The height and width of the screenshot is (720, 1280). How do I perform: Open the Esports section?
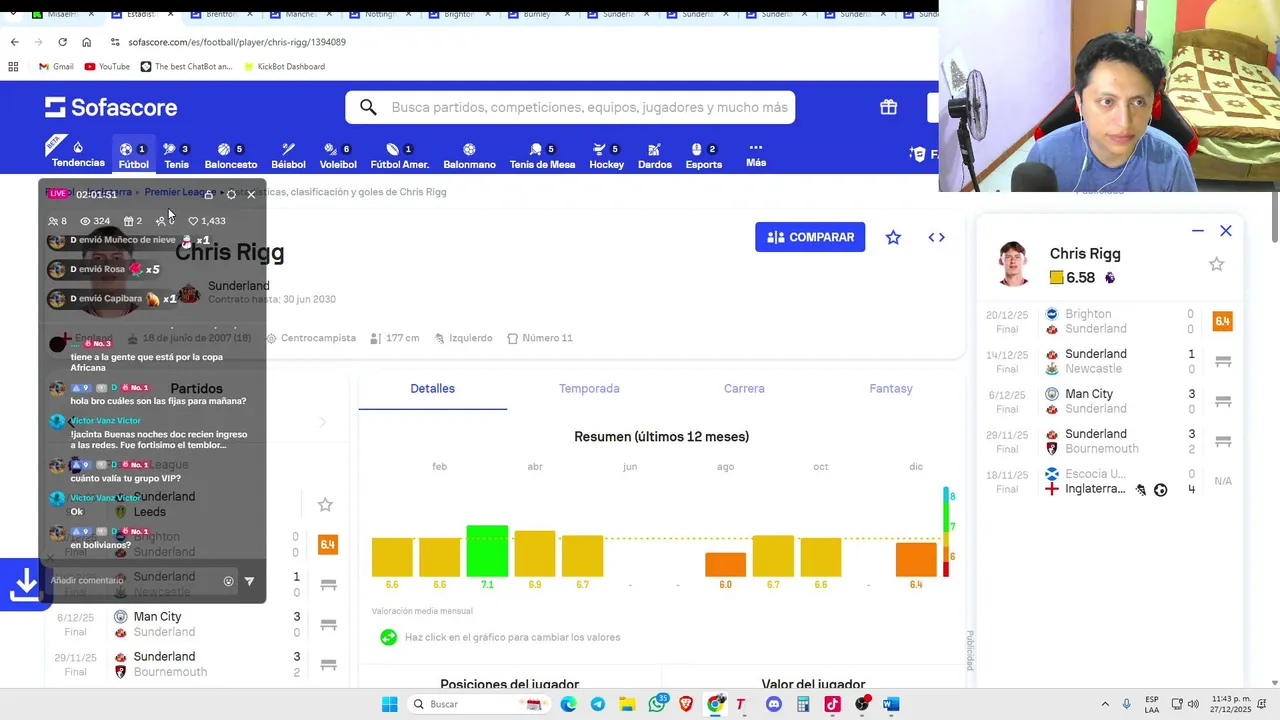coord(703,156)
